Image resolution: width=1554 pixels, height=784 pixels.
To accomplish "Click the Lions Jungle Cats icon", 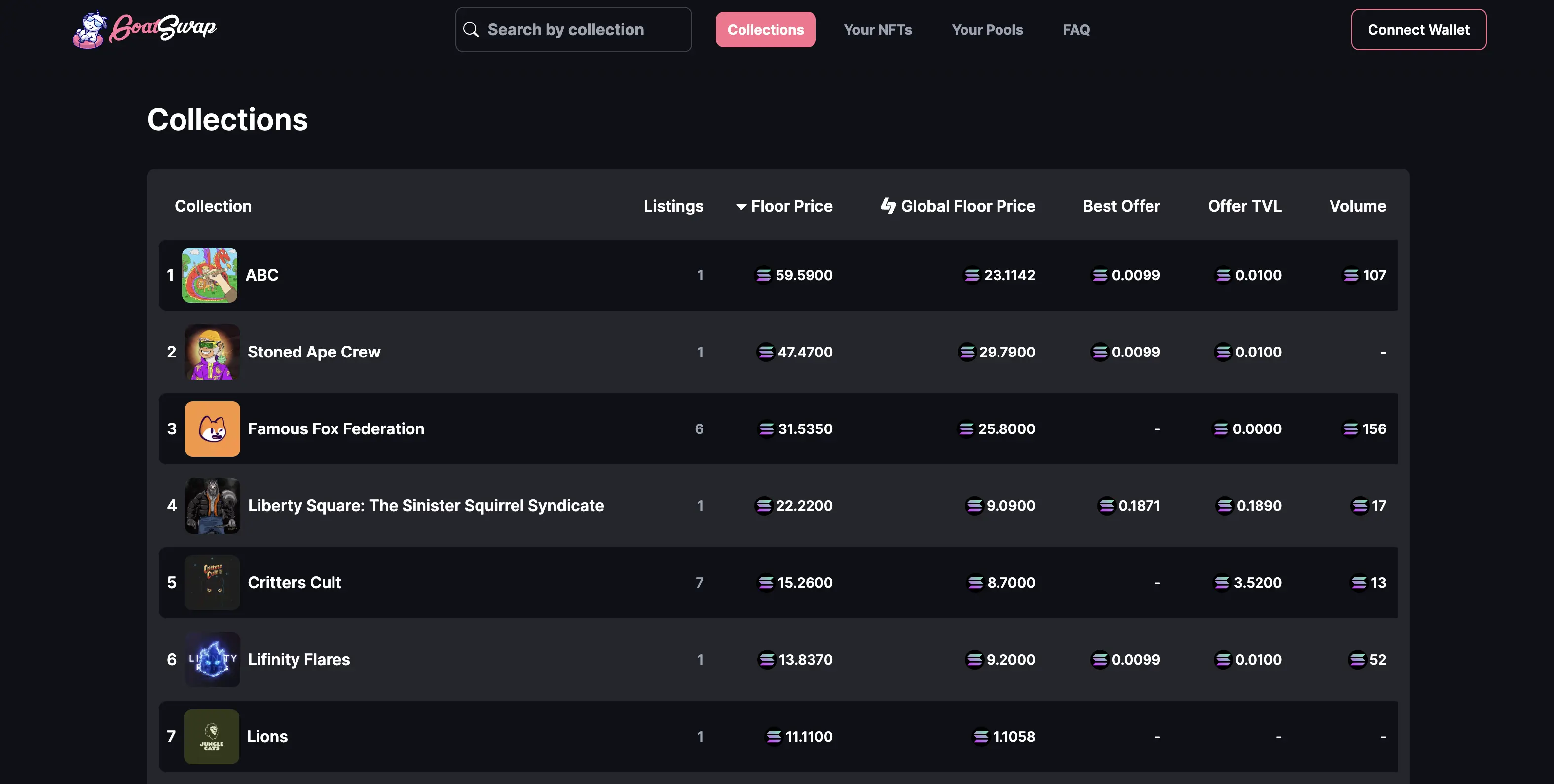I will (211, 736).
